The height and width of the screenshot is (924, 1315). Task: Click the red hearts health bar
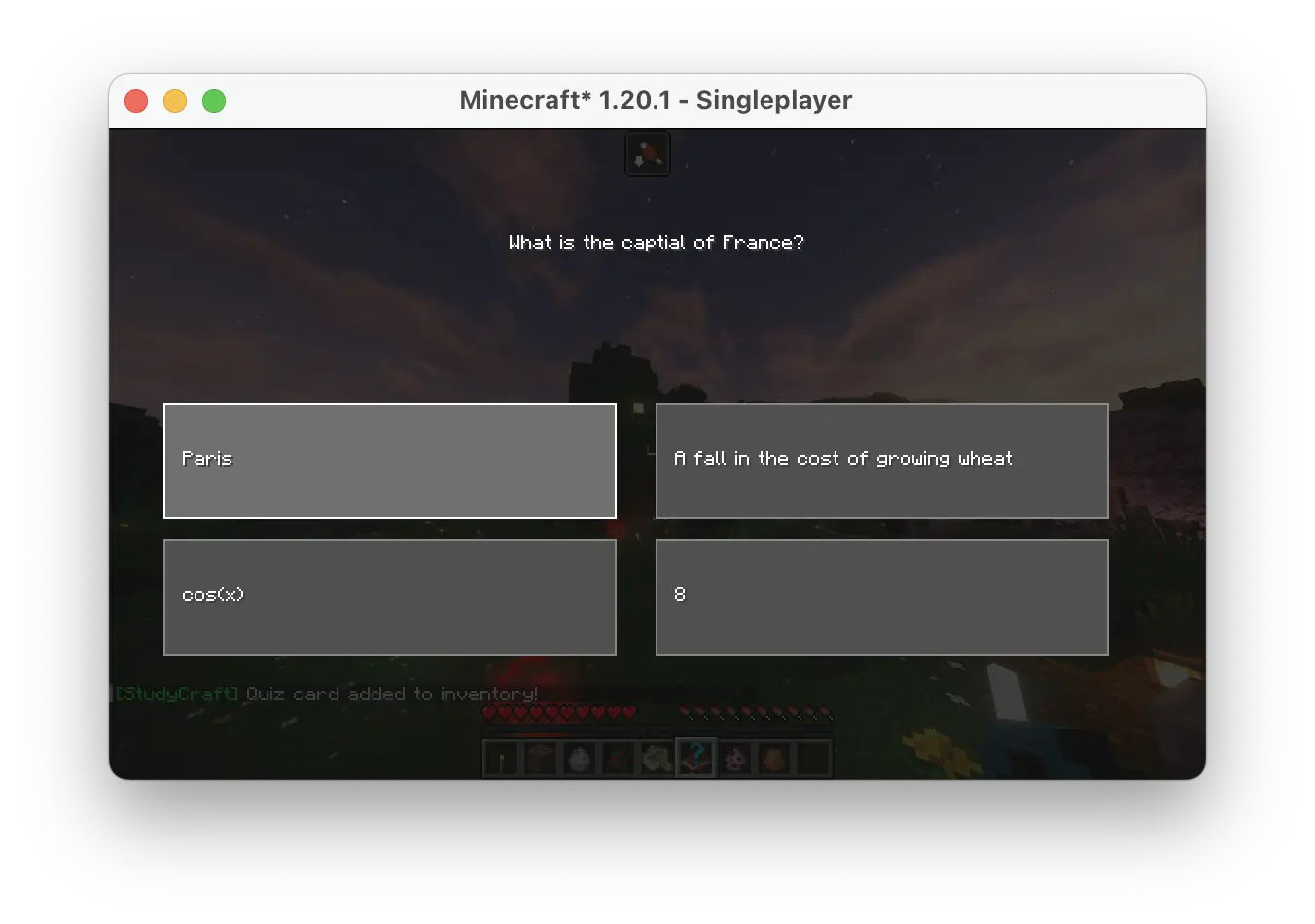(559, 713)
